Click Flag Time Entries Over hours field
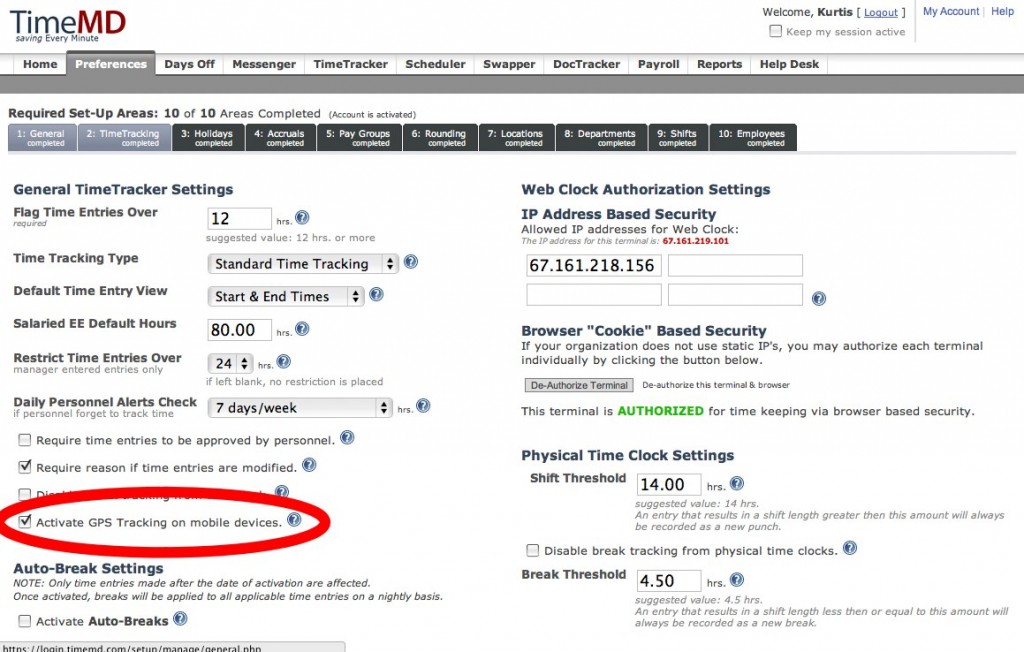 [x=239, y=218]
